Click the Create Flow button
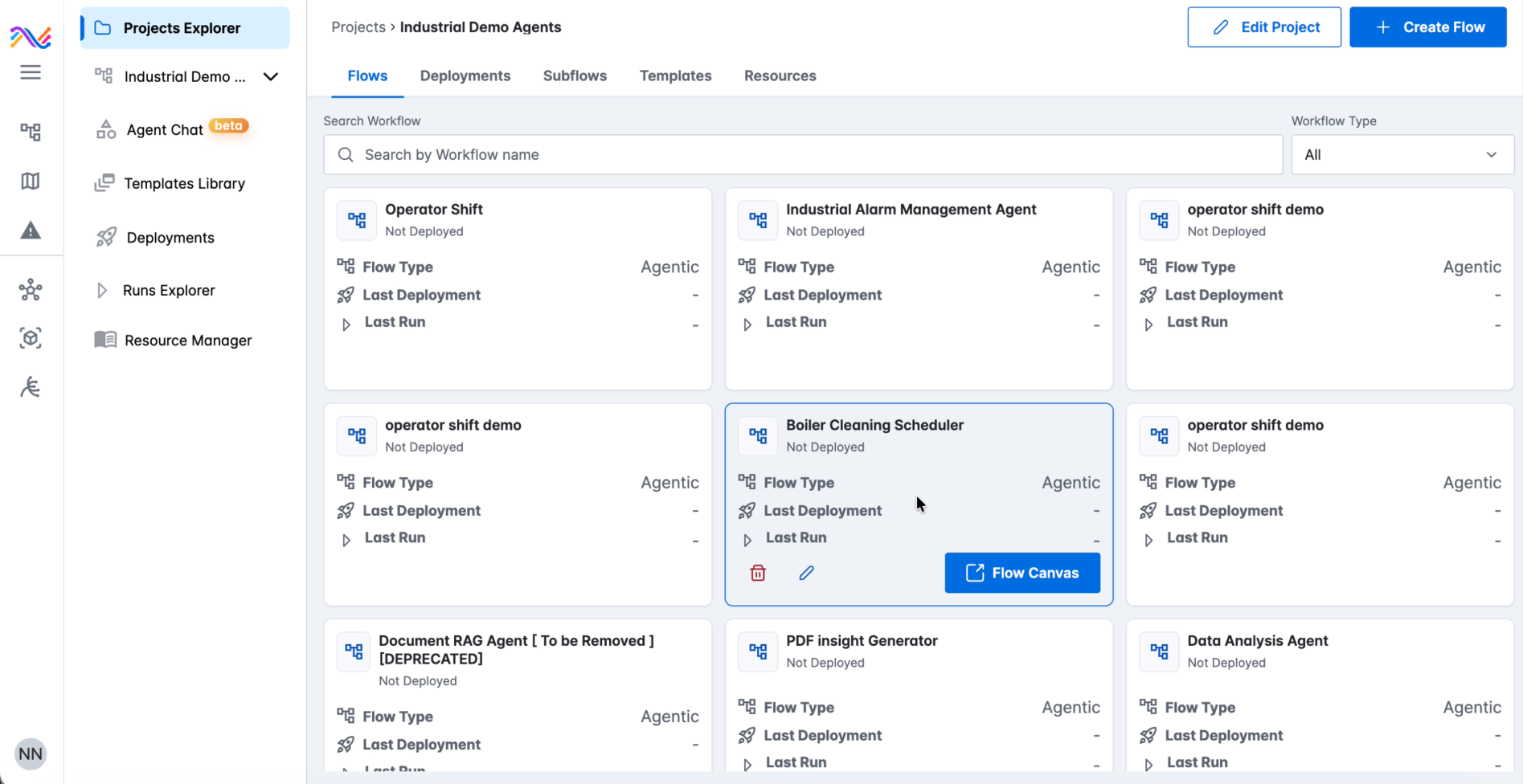 pyautogui.click(x=1427, y=27)
